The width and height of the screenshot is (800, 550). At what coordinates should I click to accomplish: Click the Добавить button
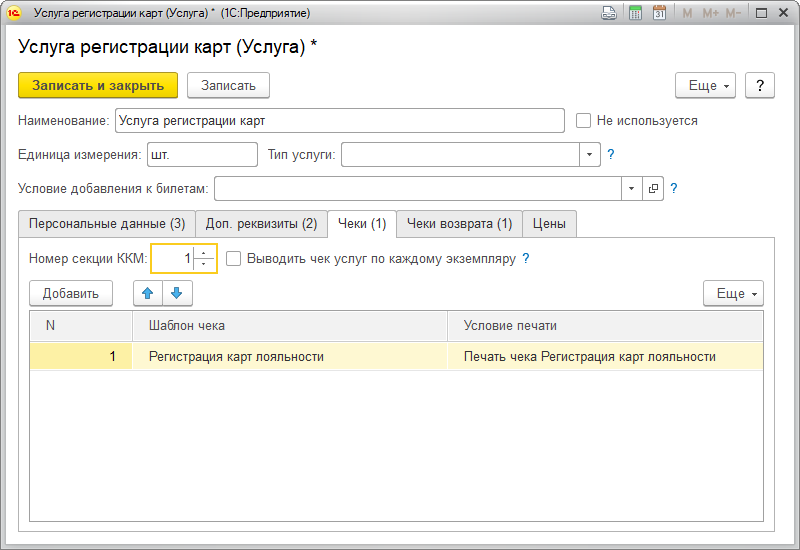[x=71, y=293]
